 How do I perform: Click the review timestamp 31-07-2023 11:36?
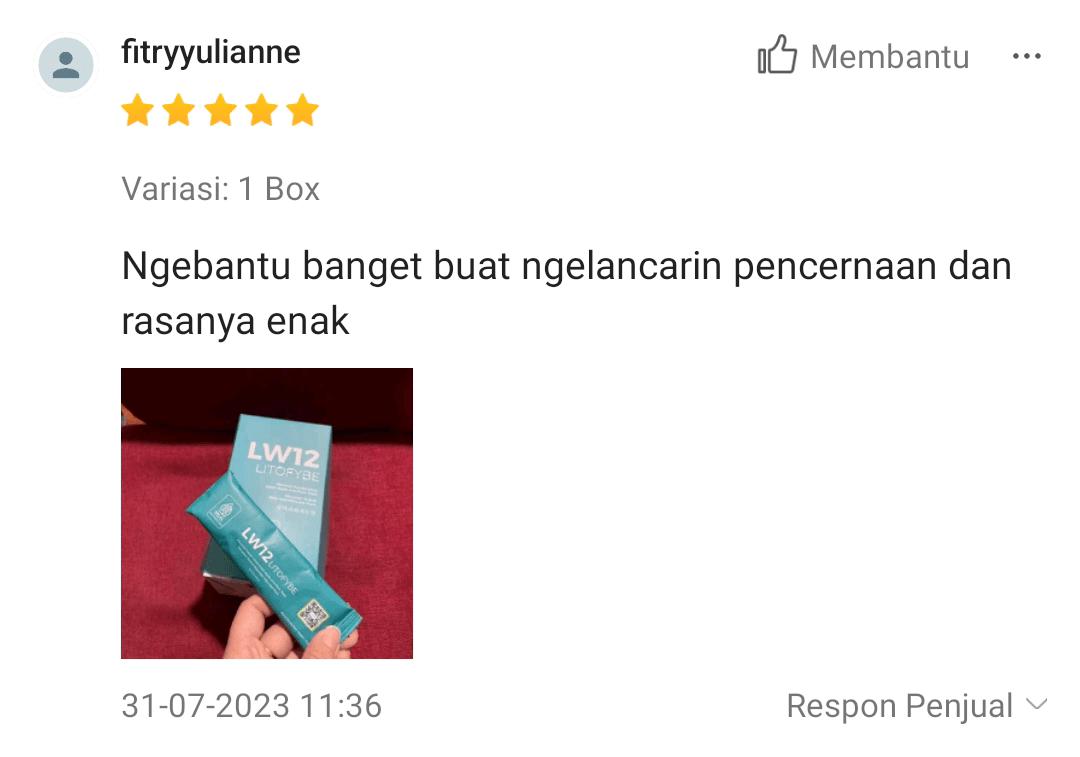(x=251, y=706)
